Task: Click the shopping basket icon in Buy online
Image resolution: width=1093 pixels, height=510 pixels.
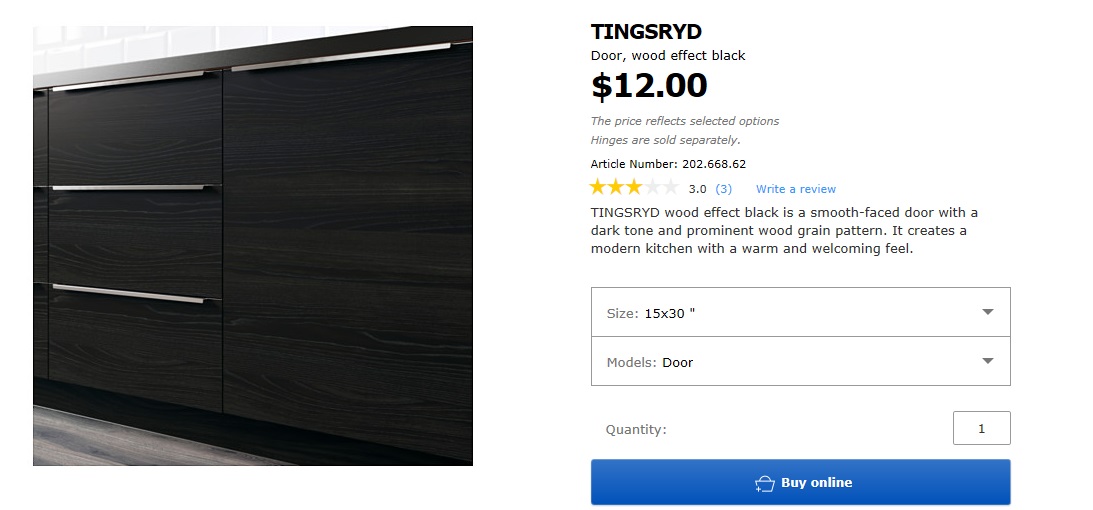Action: [765, 484]
